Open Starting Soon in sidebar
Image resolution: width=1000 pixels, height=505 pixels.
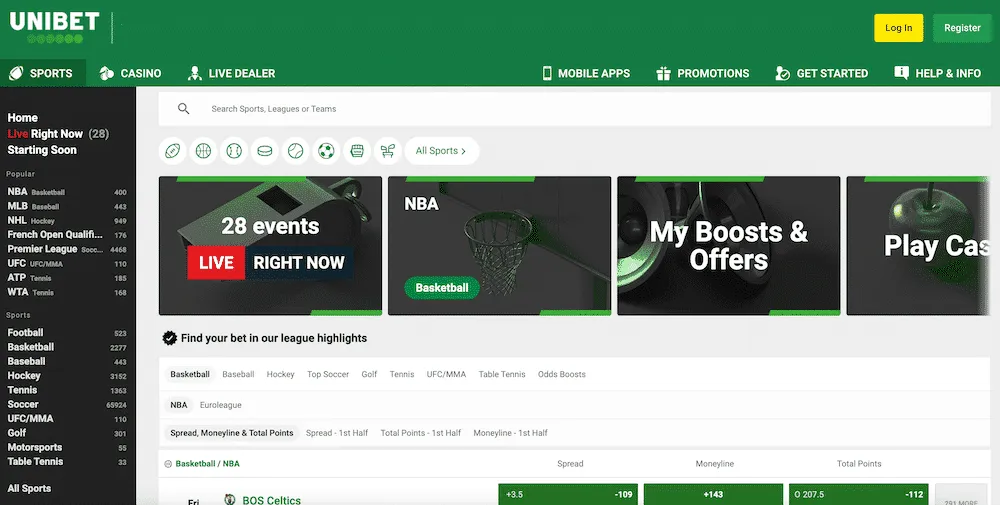pyautogui.click(x=42, y=150)
